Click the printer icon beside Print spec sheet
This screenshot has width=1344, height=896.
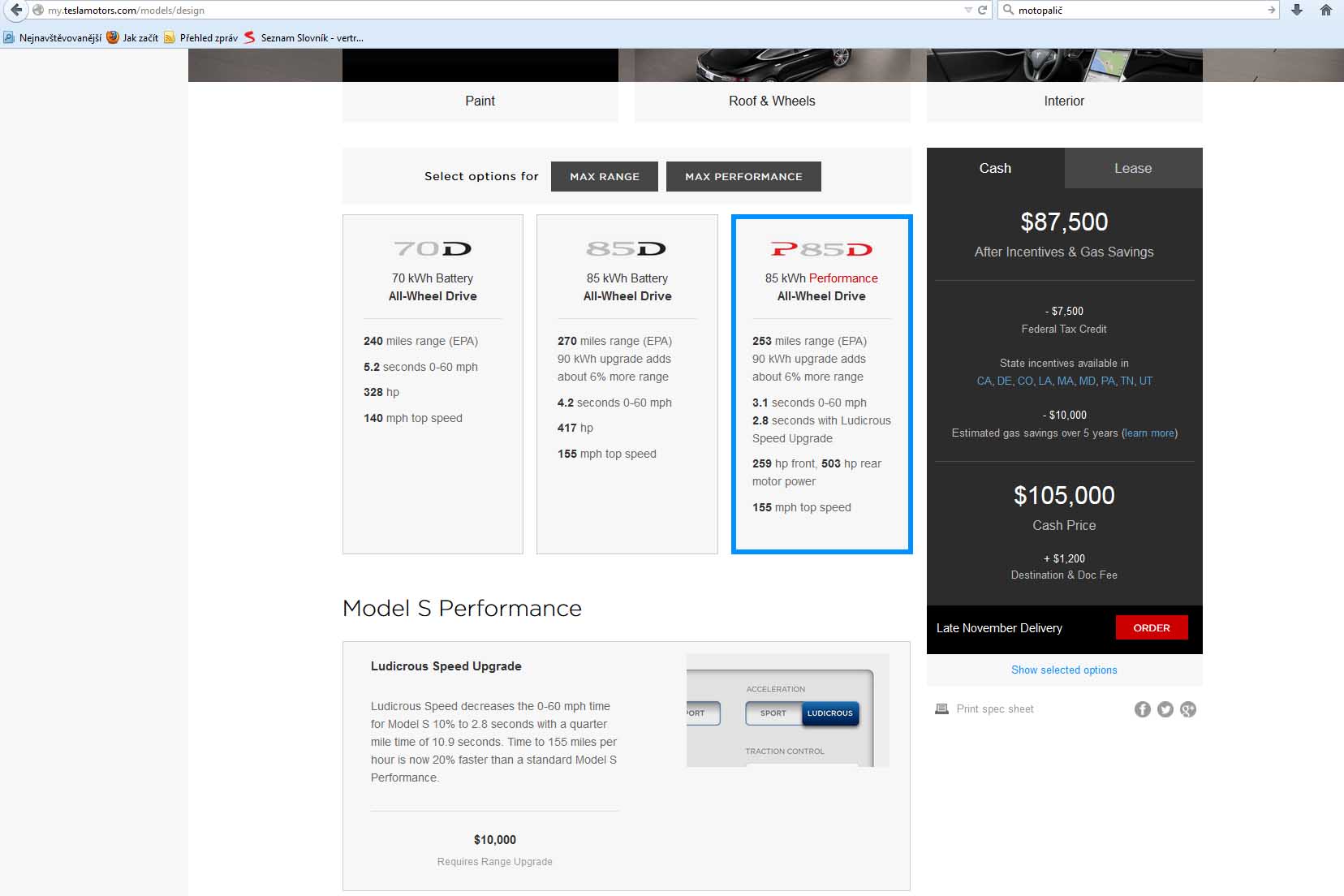point(941,709)
